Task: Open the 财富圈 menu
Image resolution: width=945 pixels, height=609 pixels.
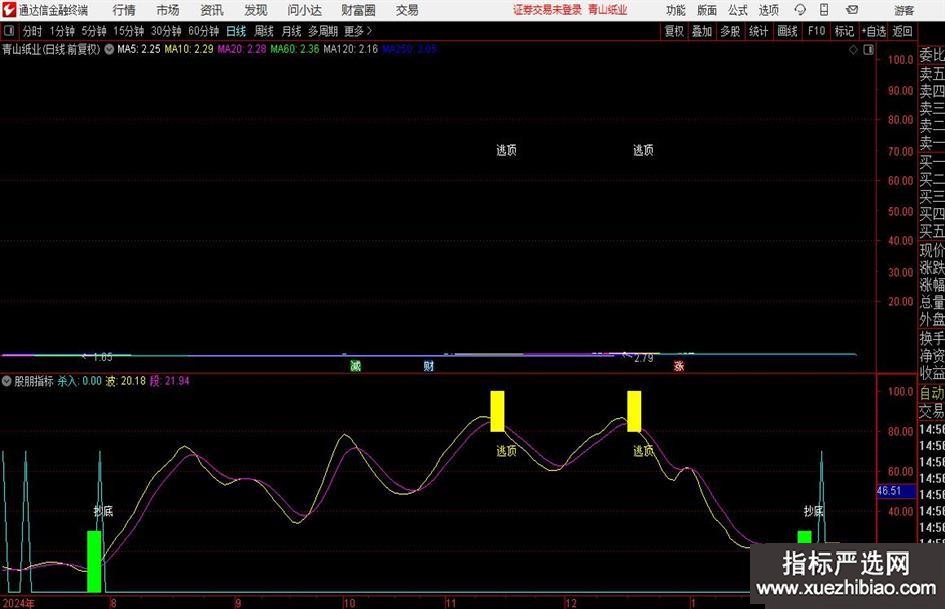Action: pos(358,10)
